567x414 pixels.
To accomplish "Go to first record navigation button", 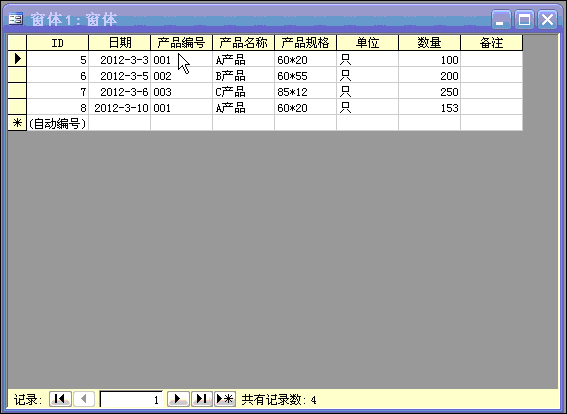I will [x=60, y=399].
